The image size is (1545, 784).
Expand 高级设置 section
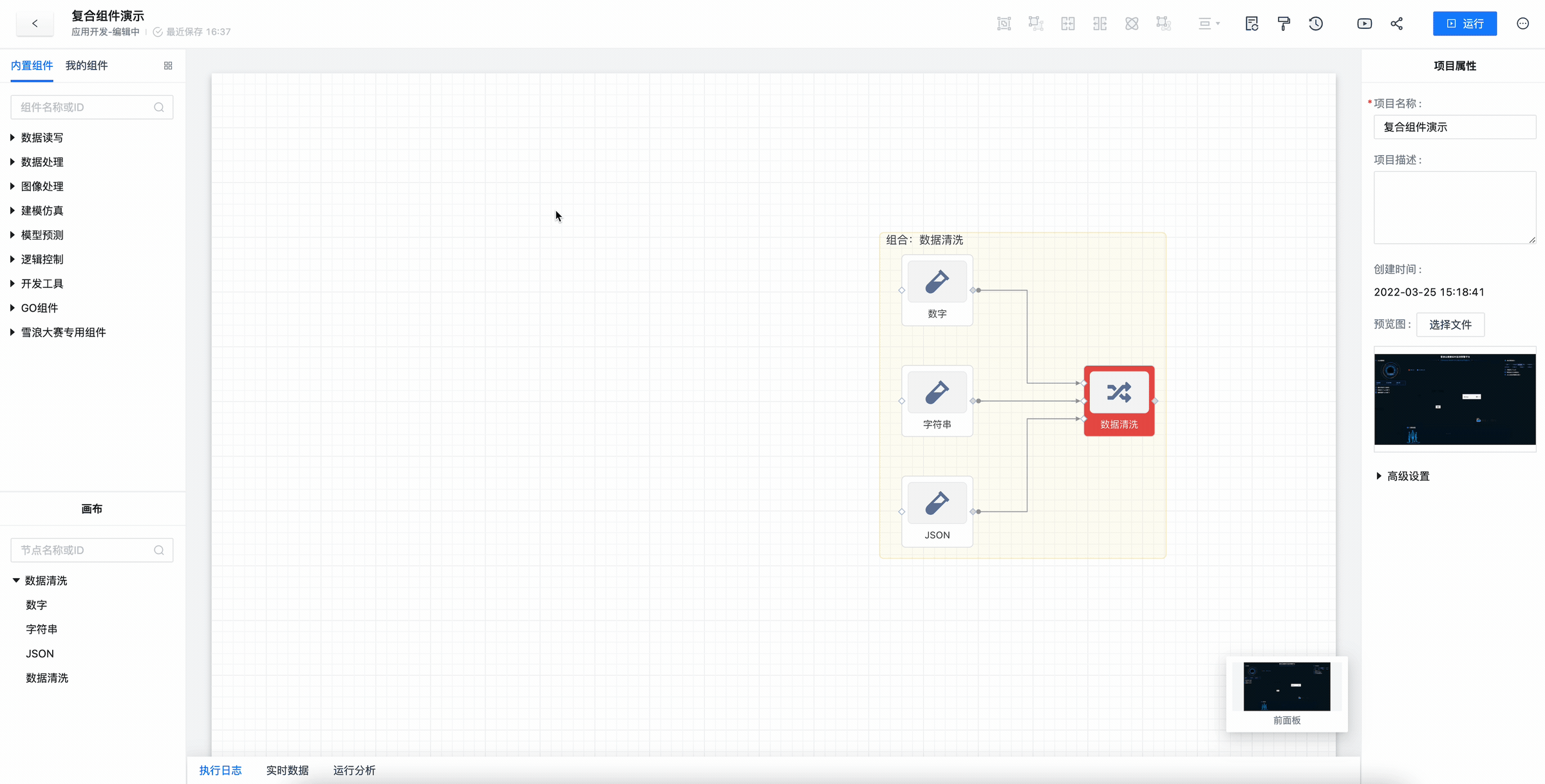(1407, 476)
